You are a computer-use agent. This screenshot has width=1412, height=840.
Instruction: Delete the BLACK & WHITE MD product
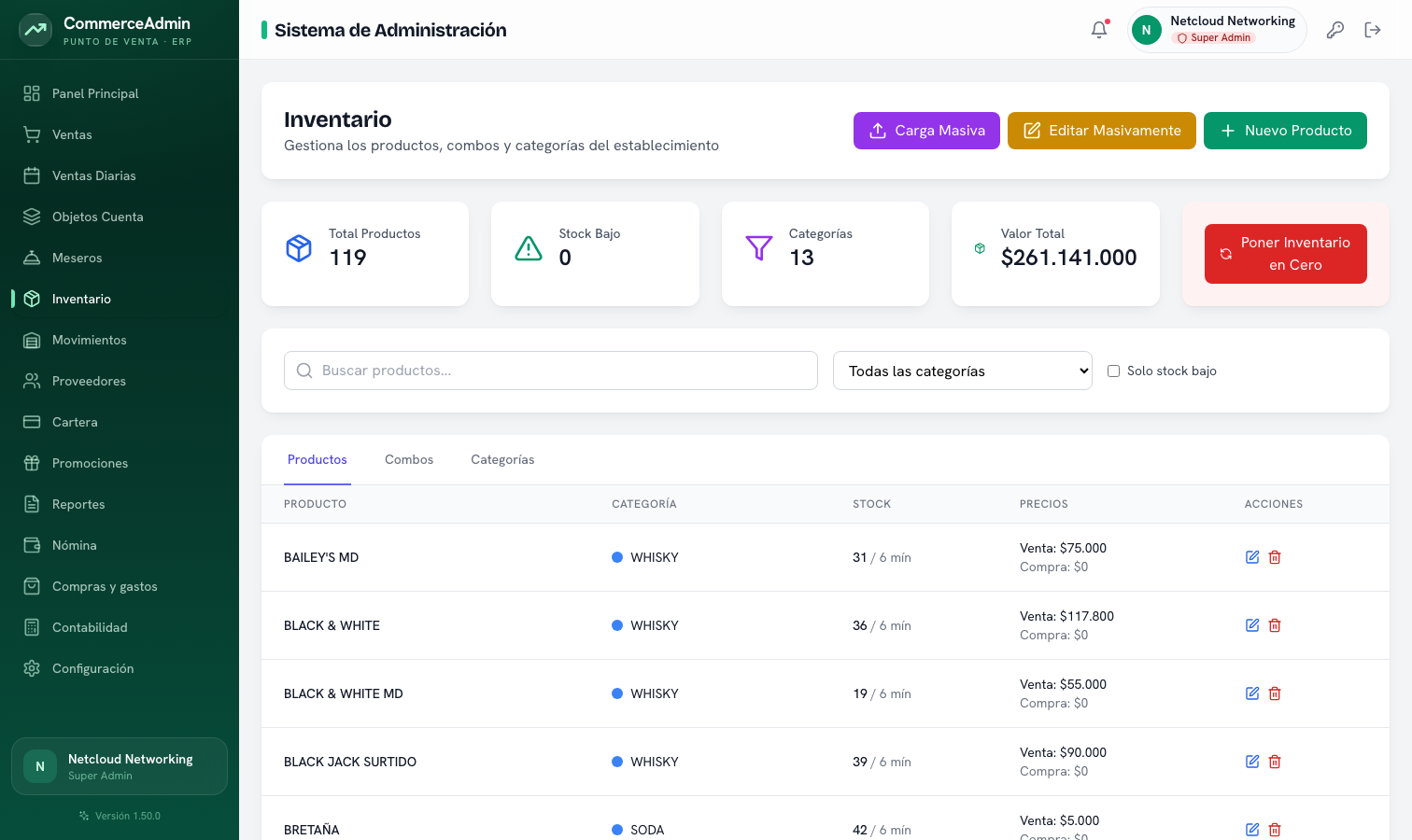click(x=1275, y=693)
